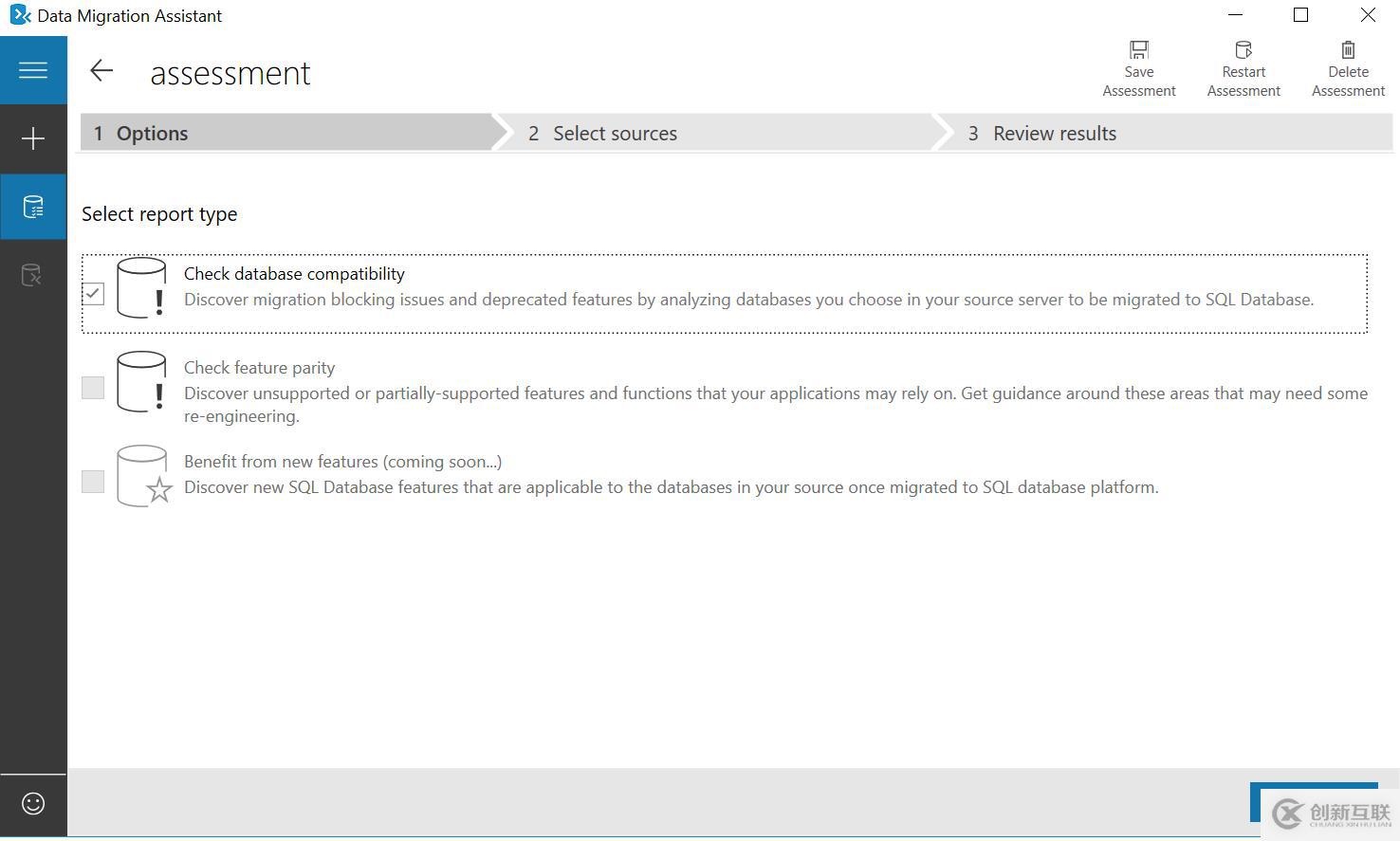Click the Select report type heading
This screenshot has width=1400, height=841.
(159, 214)
